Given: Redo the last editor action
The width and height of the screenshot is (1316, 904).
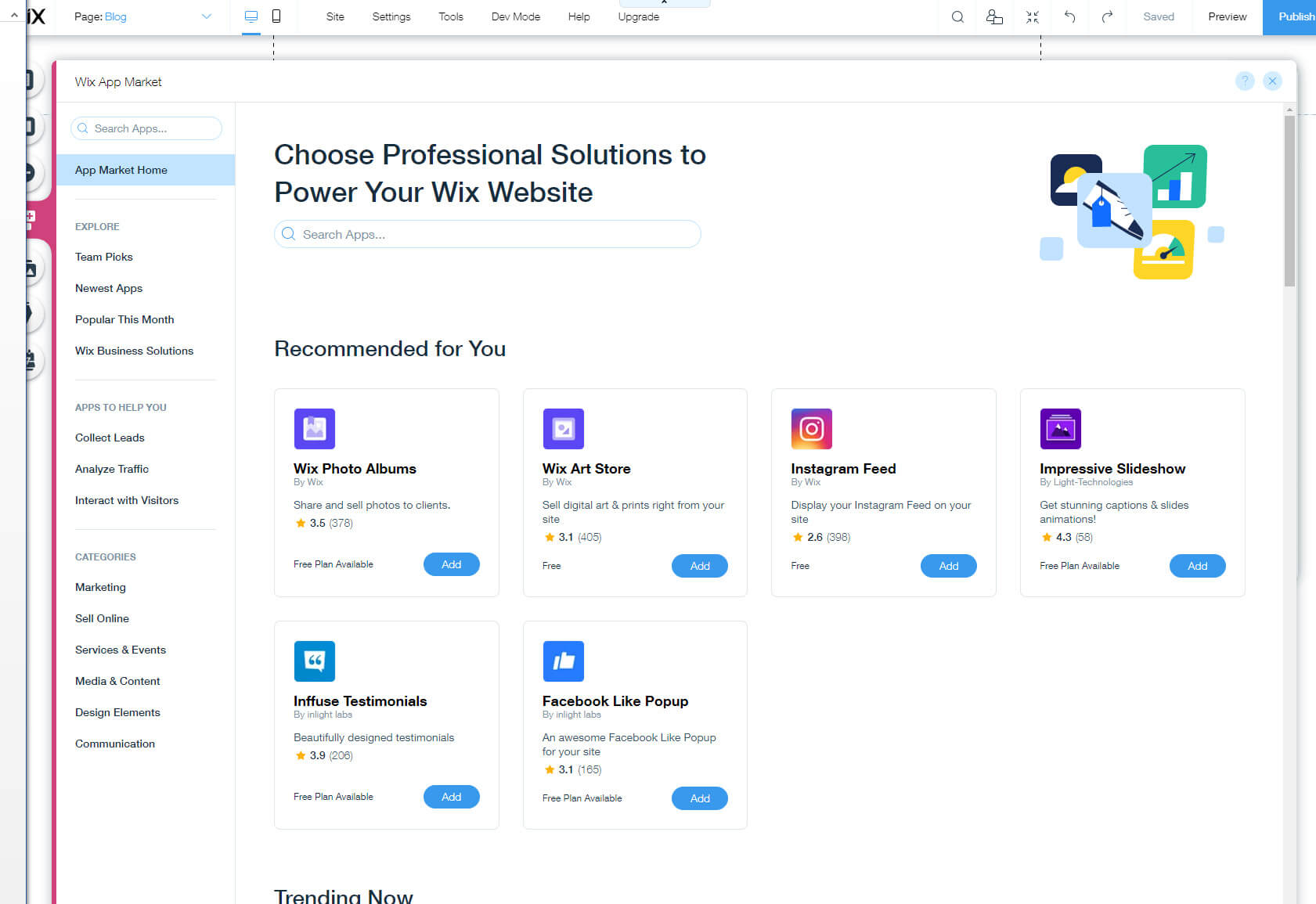Looking at the screenshot, I should pyautogui.click(x=1107, y=16).
